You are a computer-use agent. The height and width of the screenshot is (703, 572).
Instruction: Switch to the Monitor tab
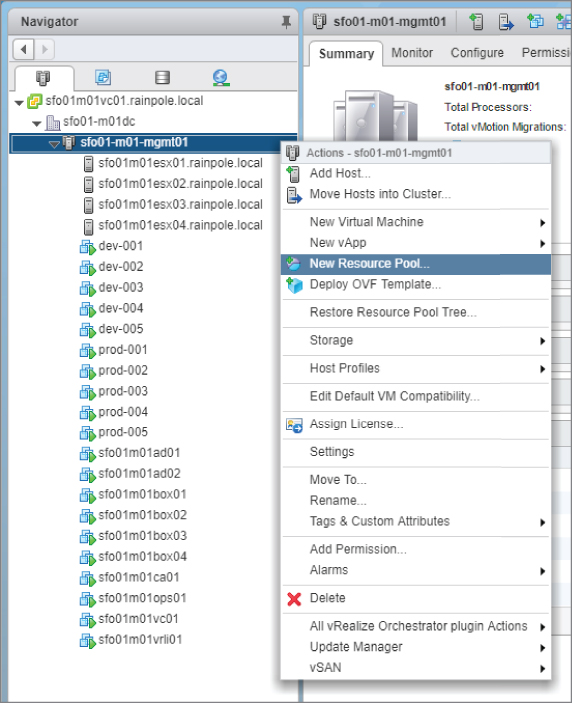pyautogui.click(x=412, y=53)
